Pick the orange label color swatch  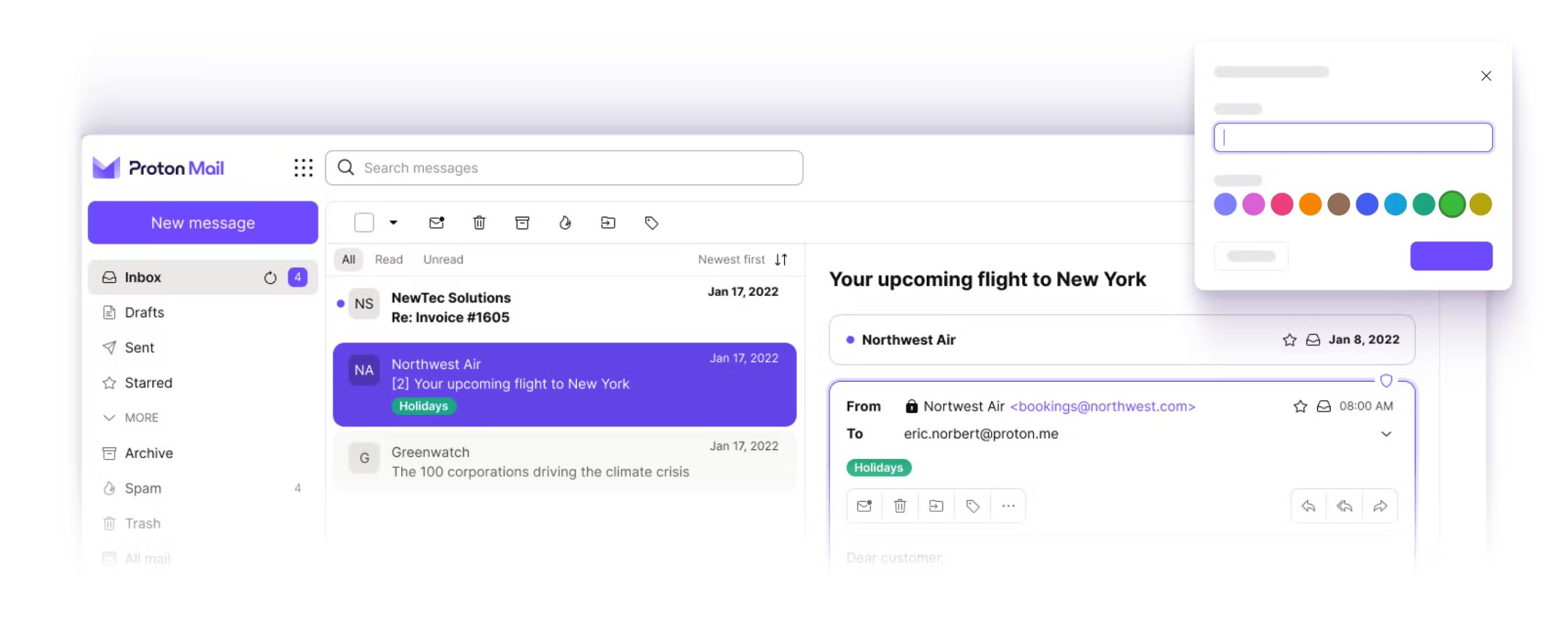(1310, 204)
